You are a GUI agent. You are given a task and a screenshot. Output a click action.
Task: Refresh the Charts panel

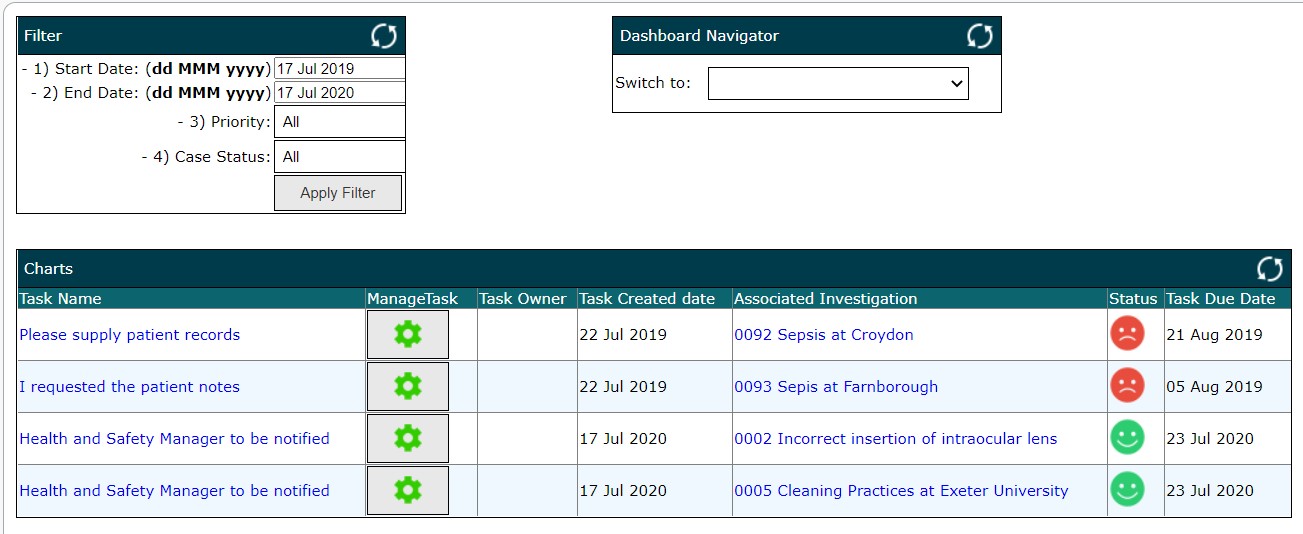click(1270, 268)
